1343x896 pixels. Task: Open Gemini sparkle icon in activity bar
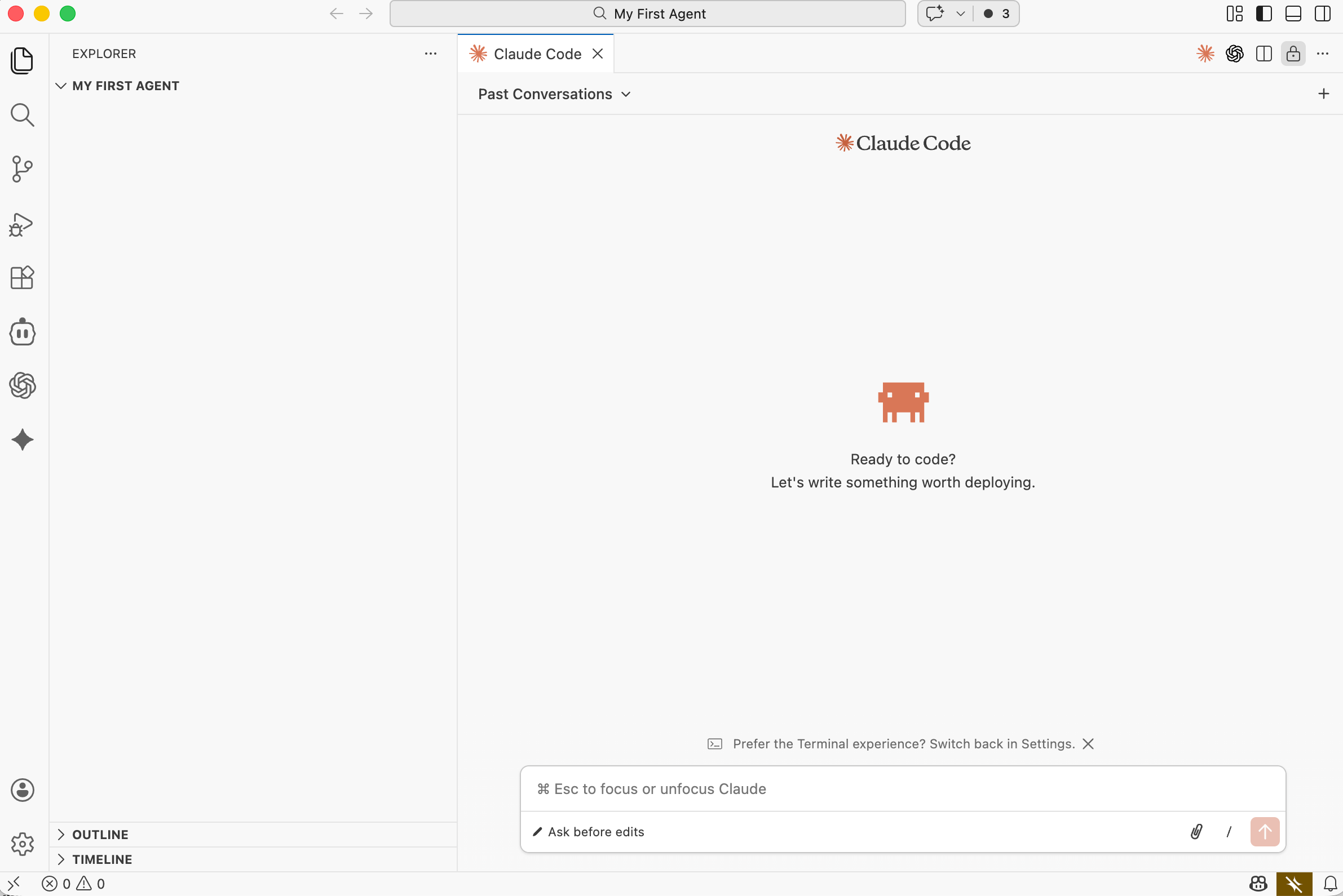(x=23, y=440)
